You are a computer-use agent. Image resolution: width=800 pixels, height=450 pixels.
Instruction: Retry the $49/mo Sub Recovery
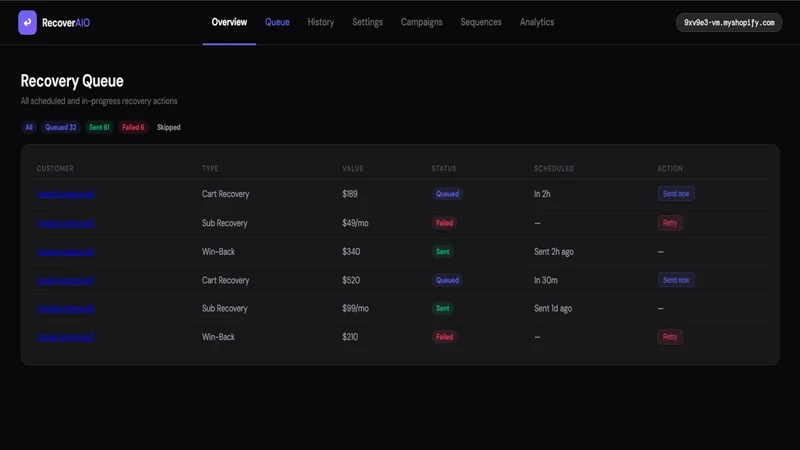coord(670,223)
